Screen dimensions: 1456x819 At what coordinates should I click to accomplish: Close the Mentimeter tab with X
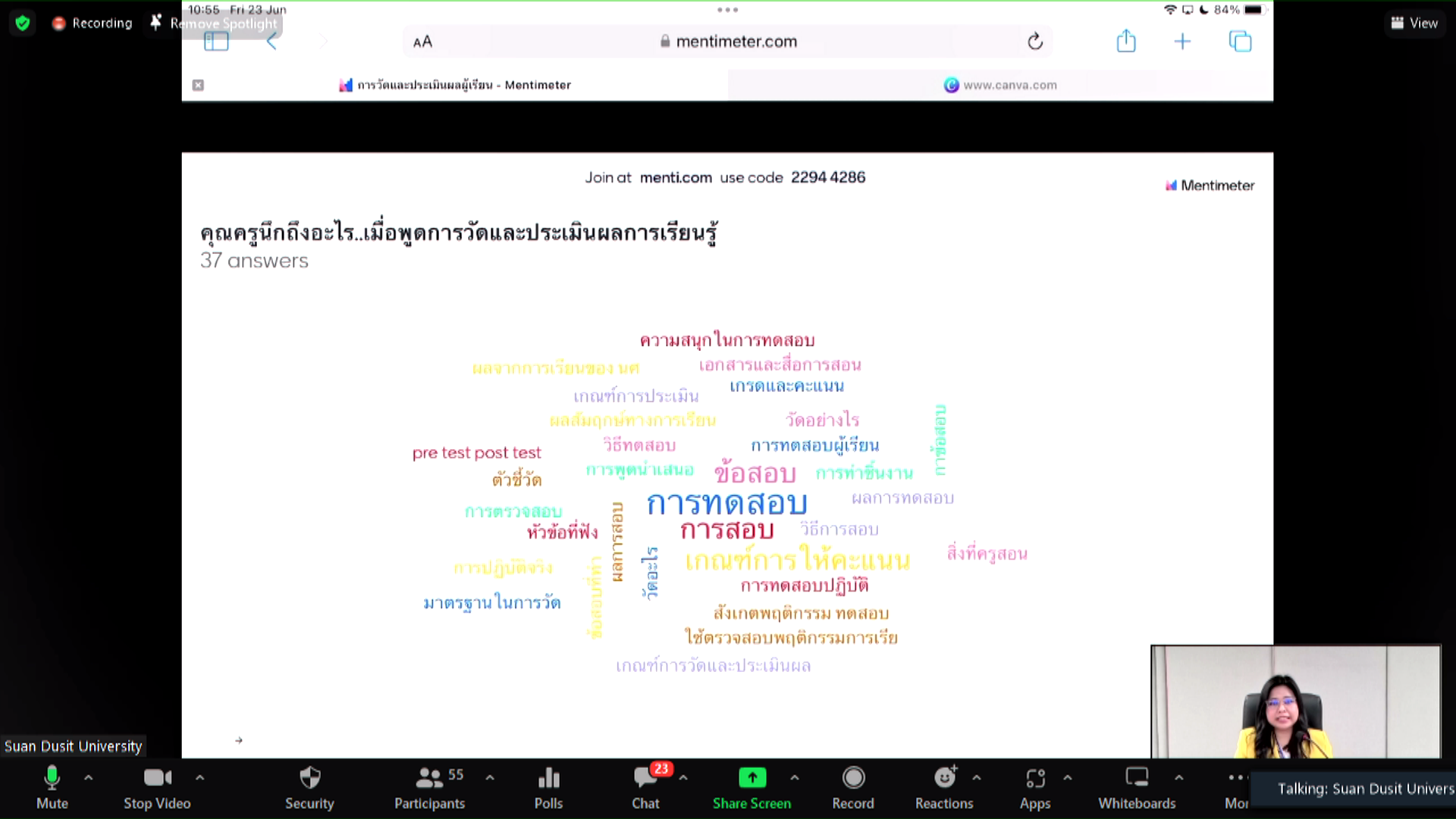(198, 85)
